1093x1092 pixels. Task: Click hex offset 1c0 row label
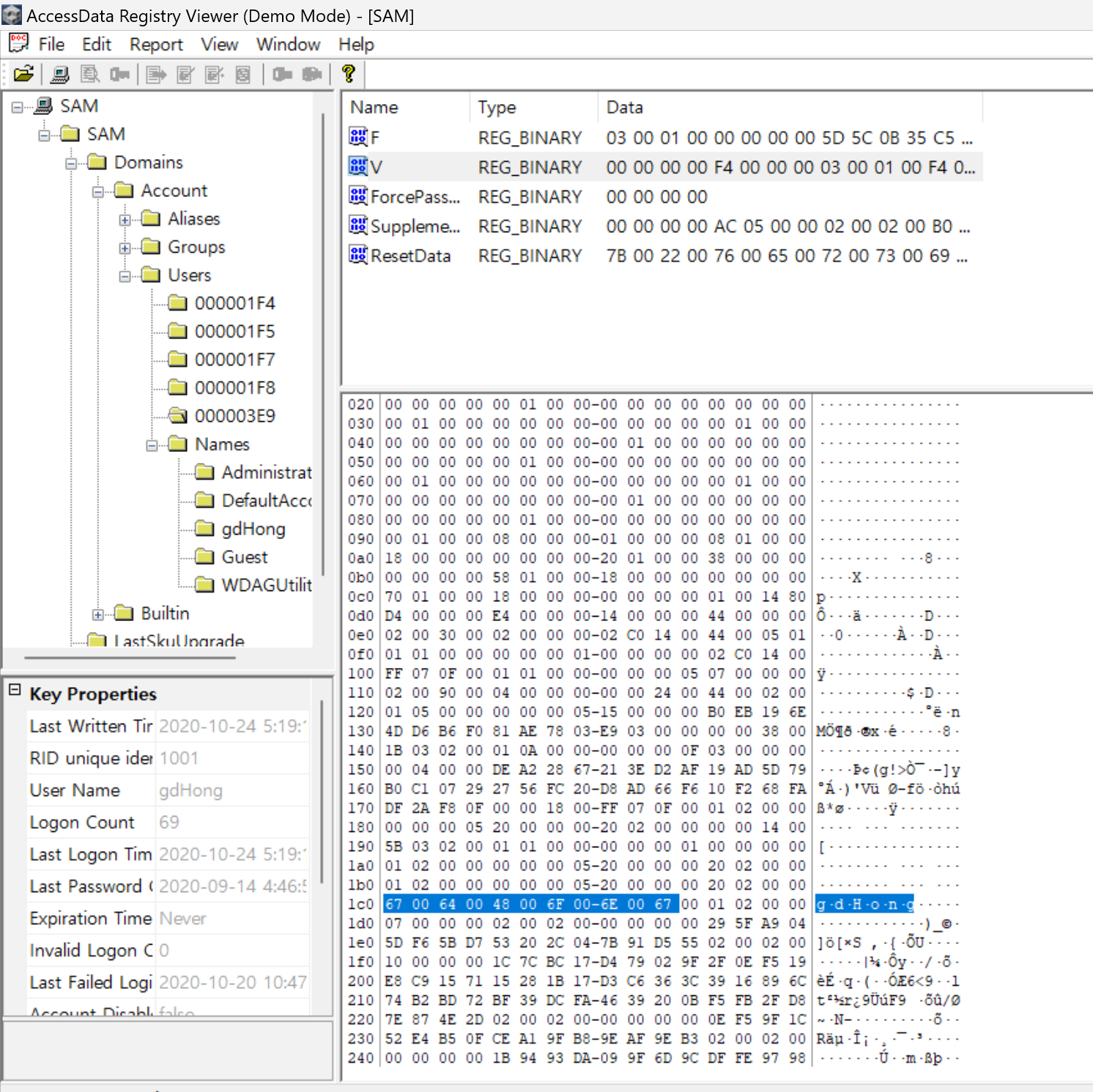pyautogui.click(x=360, y=905)
